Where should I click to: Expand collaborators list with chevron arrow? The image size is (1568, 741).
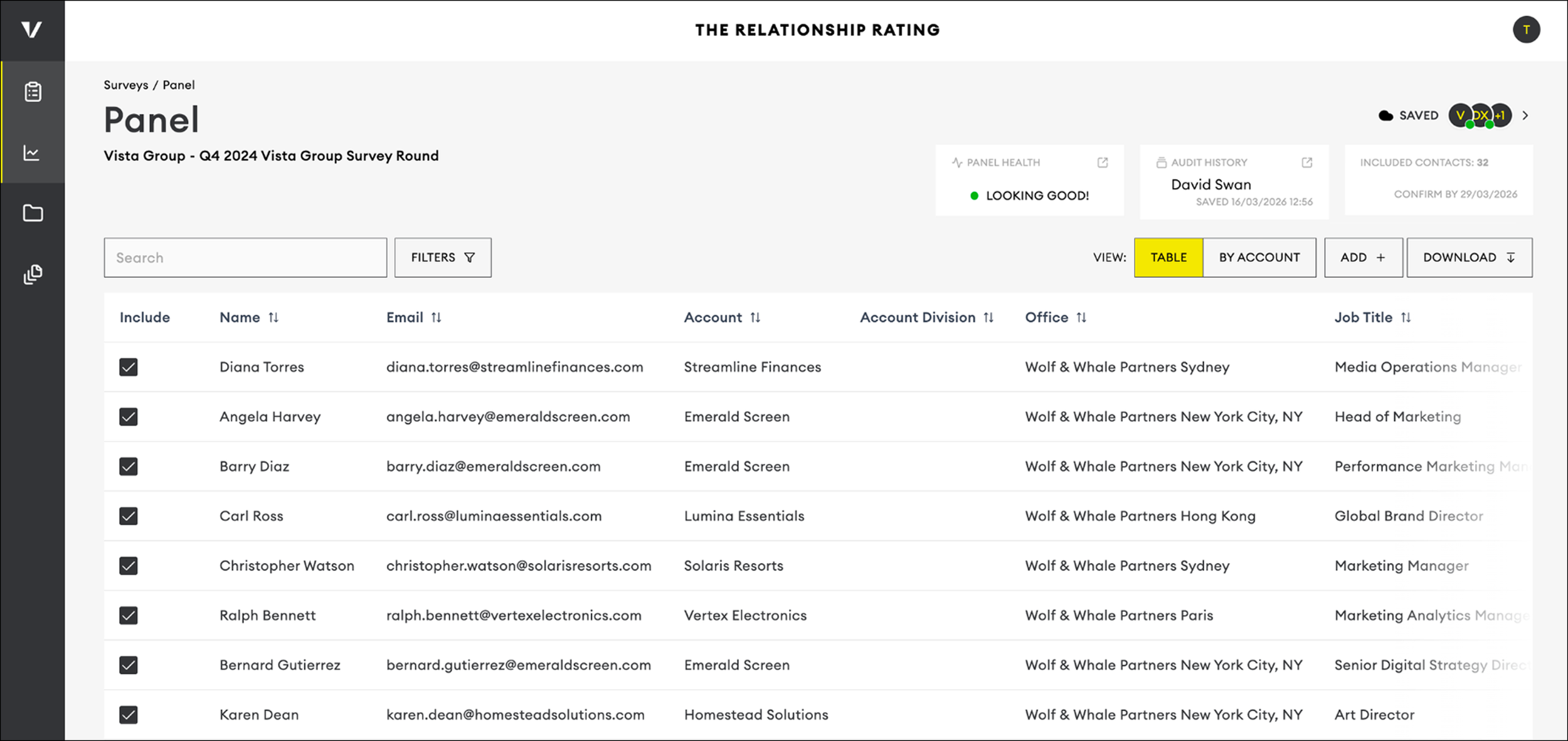point(1525,115)
